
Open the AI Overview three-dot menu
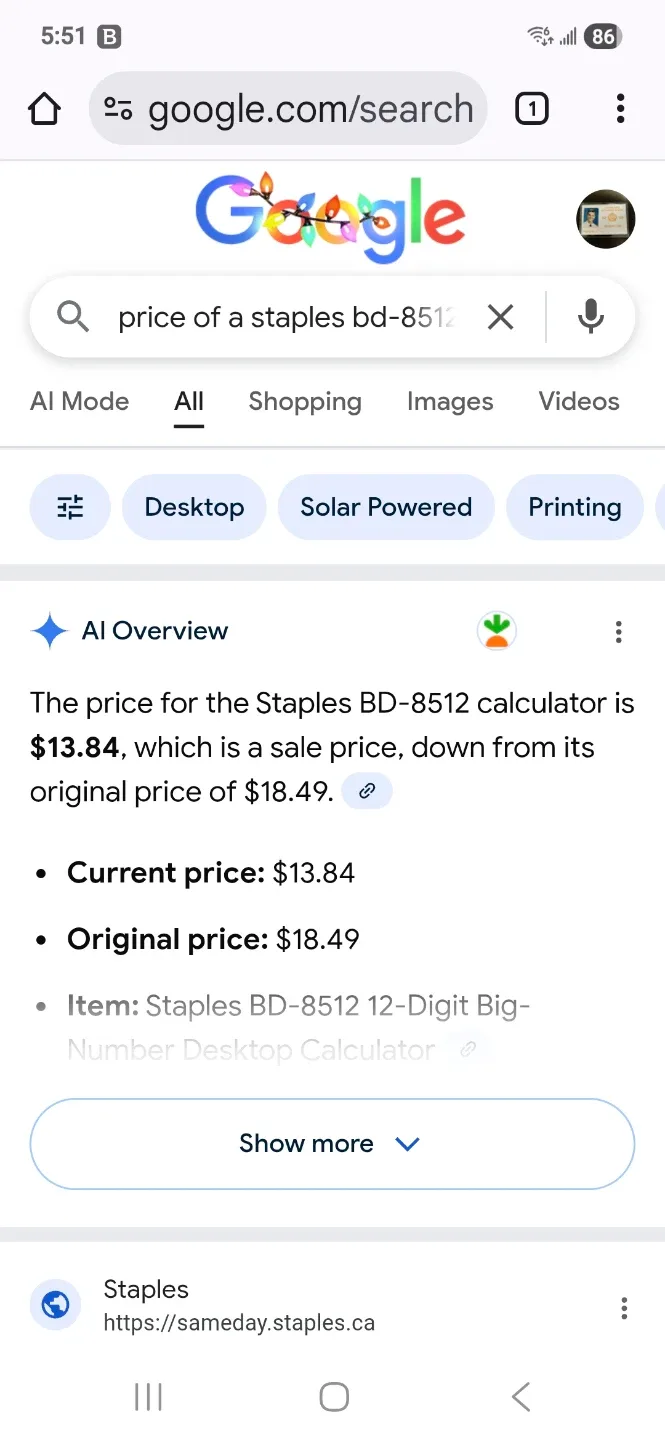pos(619,631)
